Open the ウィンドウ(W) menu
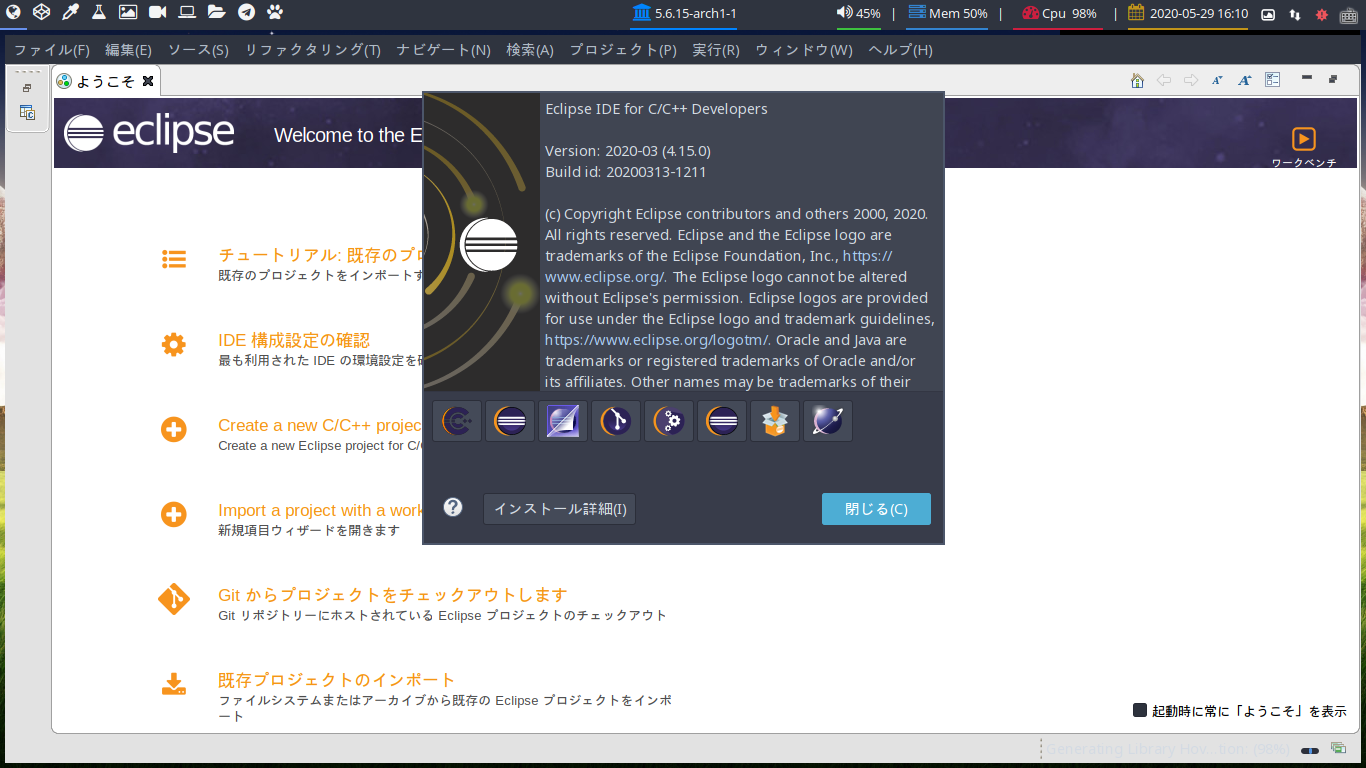Image resolution: width=1366 pixels, height=768 pixels. 804,50
